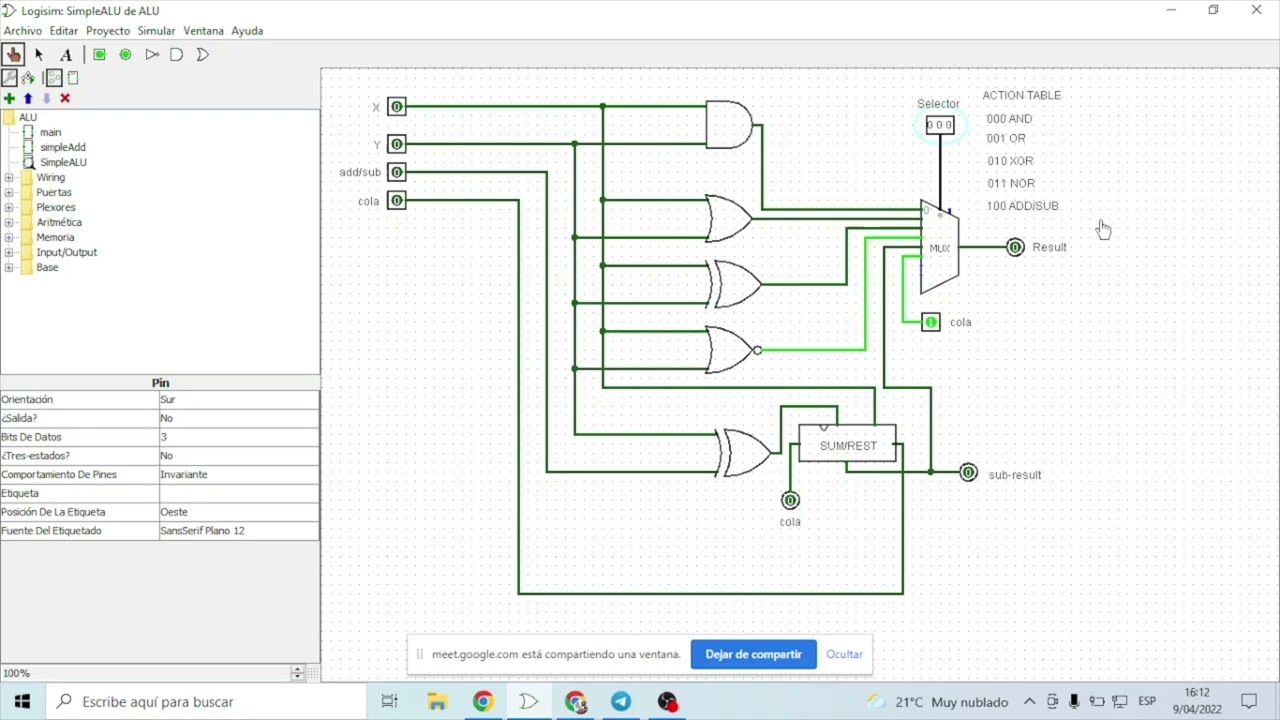Expand the Plexores library folder

[9, 207]
